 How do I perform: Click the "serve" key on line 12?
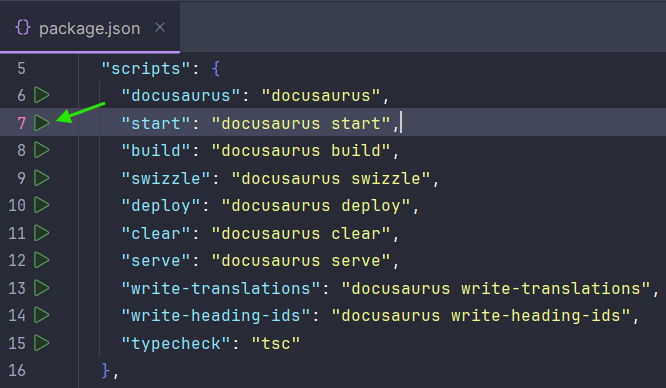click(156, 261)
